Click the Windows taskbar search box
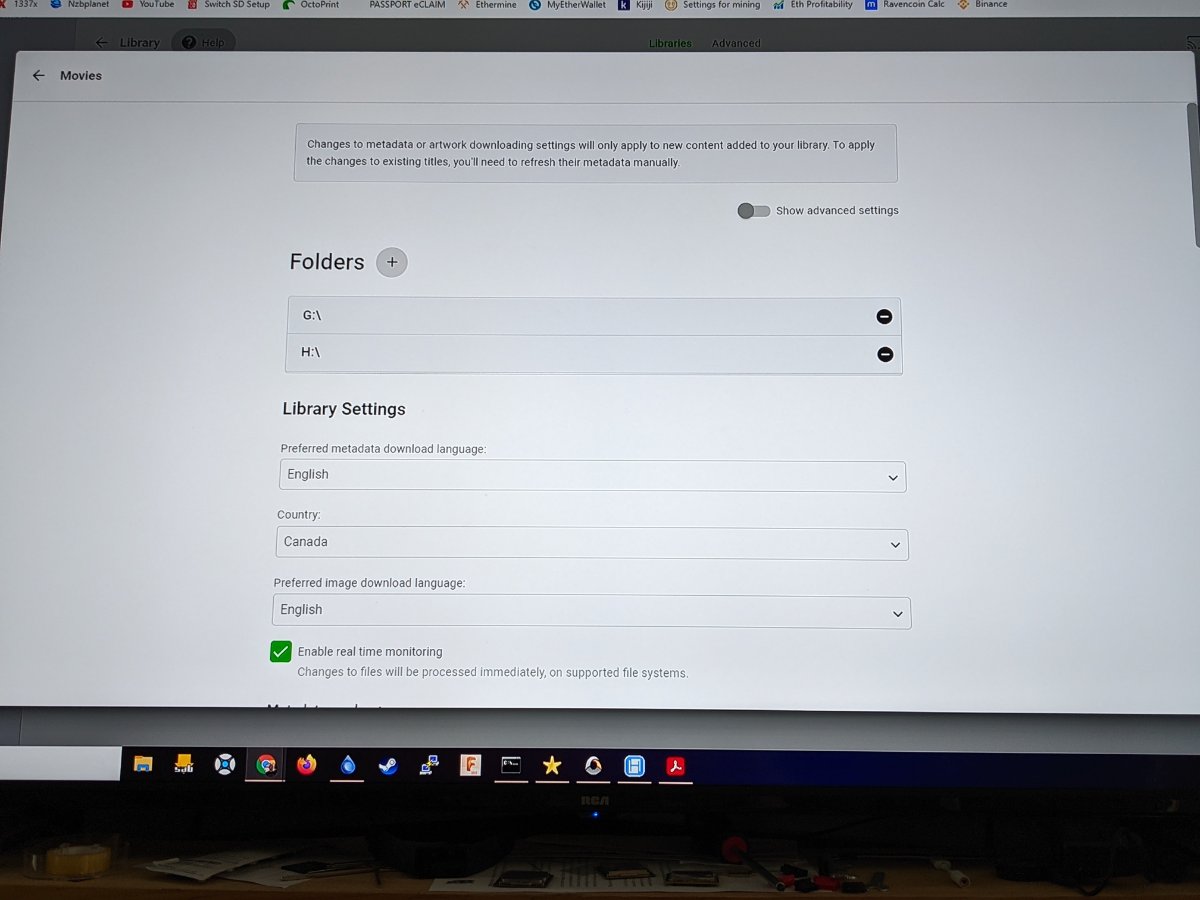Screen dimensions: 1200x900 [x=60, y=763]
